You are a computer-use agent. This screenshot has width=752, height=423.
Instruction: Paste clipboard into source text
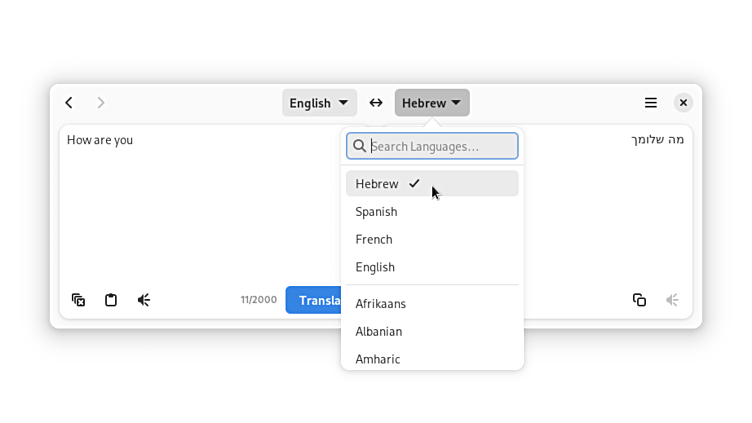click(111, 300)
